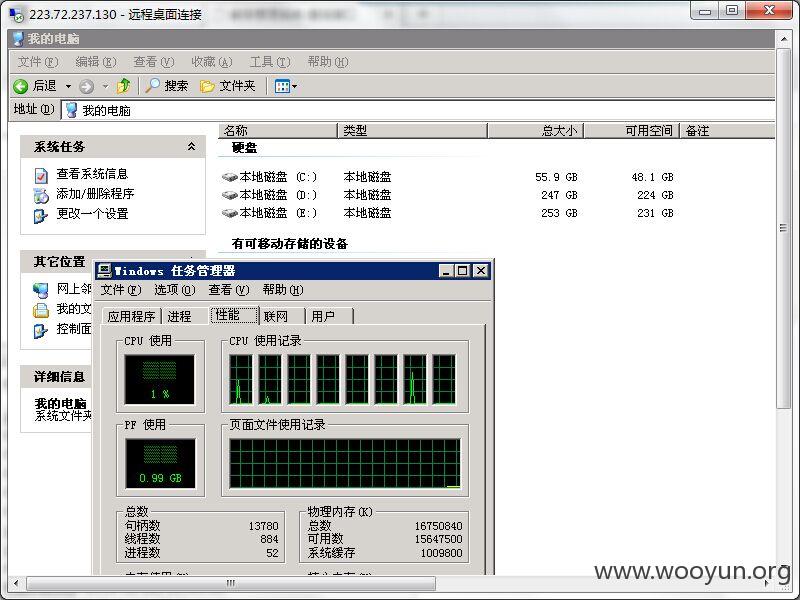Open the Views layout icon

[x=282, y=86]
